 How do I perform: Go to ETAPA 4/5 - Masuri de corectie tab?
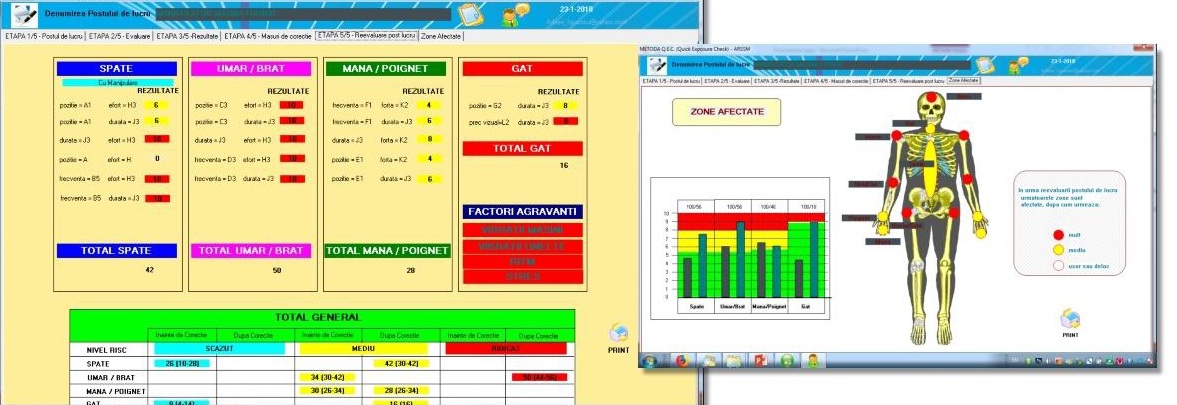coord(267,36)
